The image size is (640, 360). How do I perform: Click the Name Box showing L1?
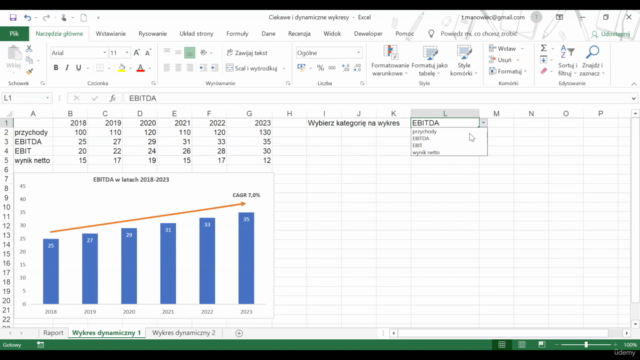click(x=27, y=98)
